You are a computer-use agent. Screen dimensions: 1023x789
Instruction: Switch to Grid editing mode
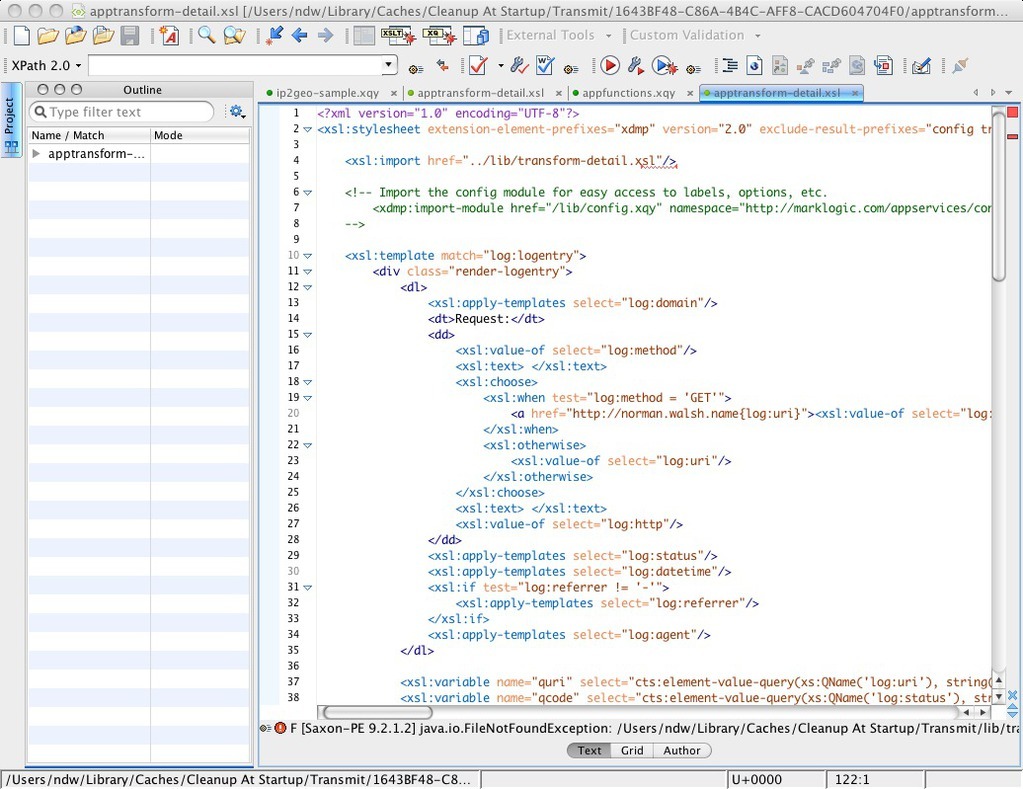[x=632, y=750]
